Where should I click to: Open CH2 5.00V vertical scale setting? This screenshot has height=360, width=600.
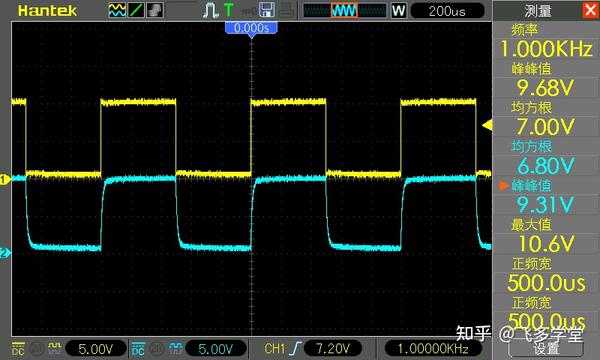click(215, 349)
